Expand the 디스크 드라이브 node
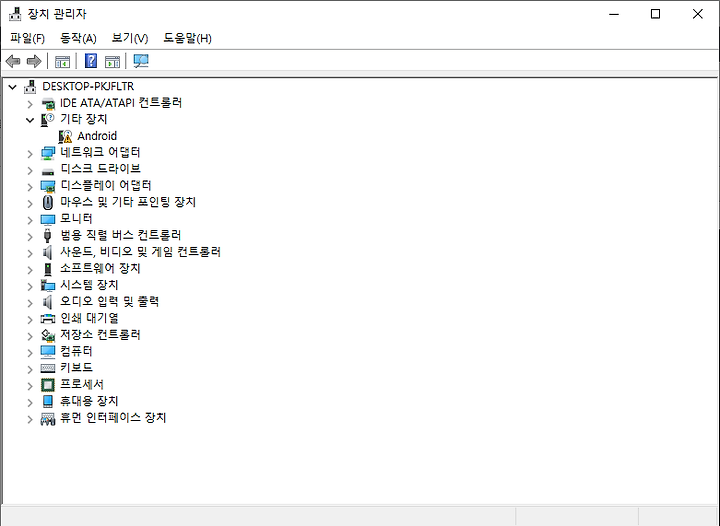This screenshot has height=526, width=720. pos(30,170)
